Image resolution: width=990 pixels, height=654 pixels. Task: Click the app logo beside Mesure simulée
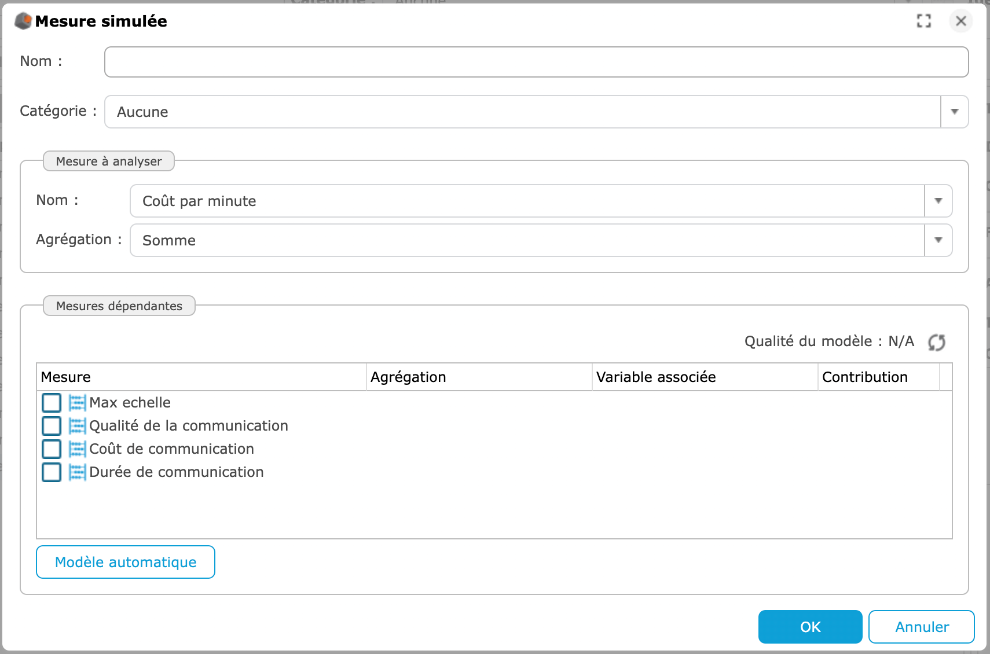pos(23,21)
